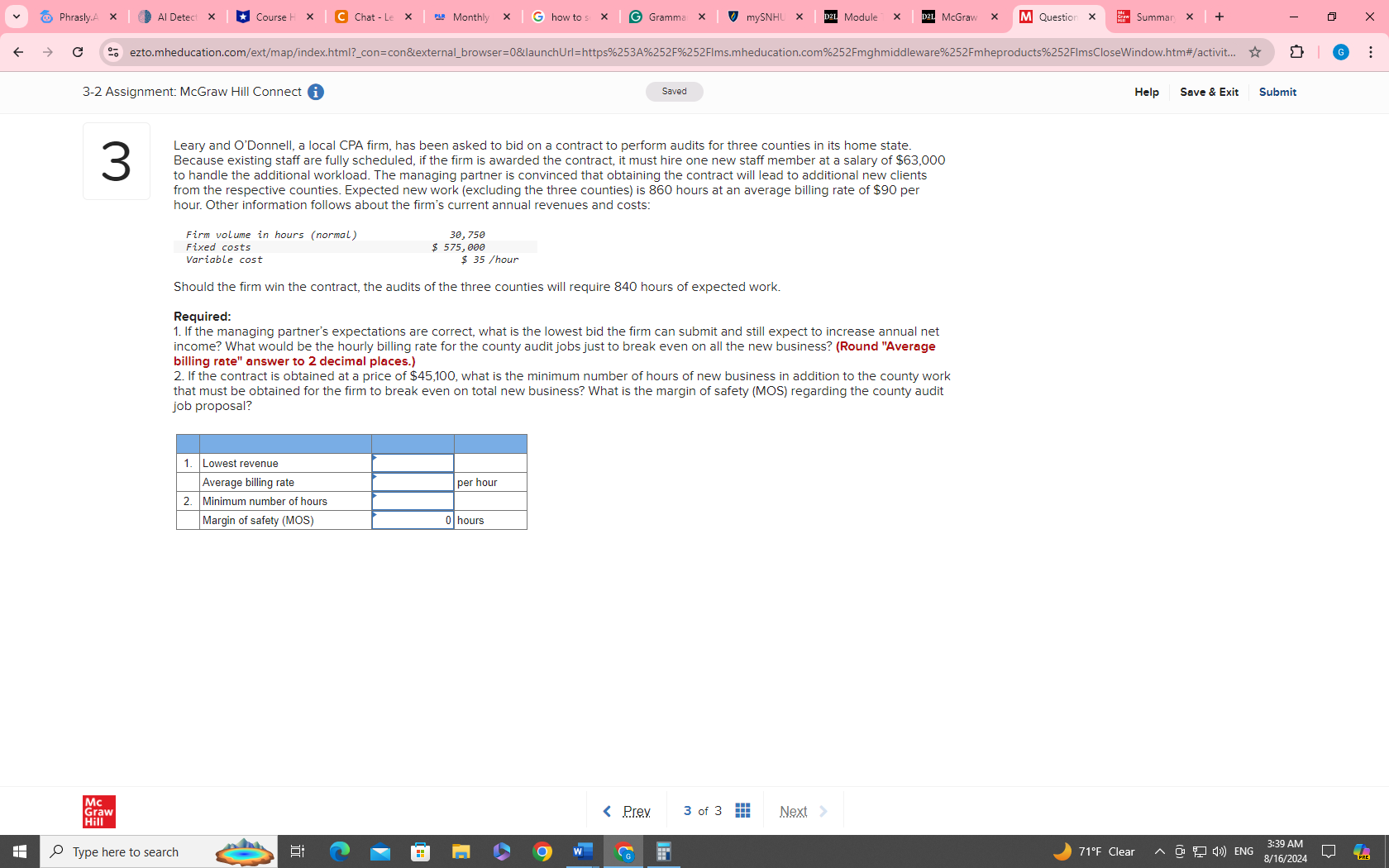
Task: Click the assignment info icon
Action: [316, 92]
